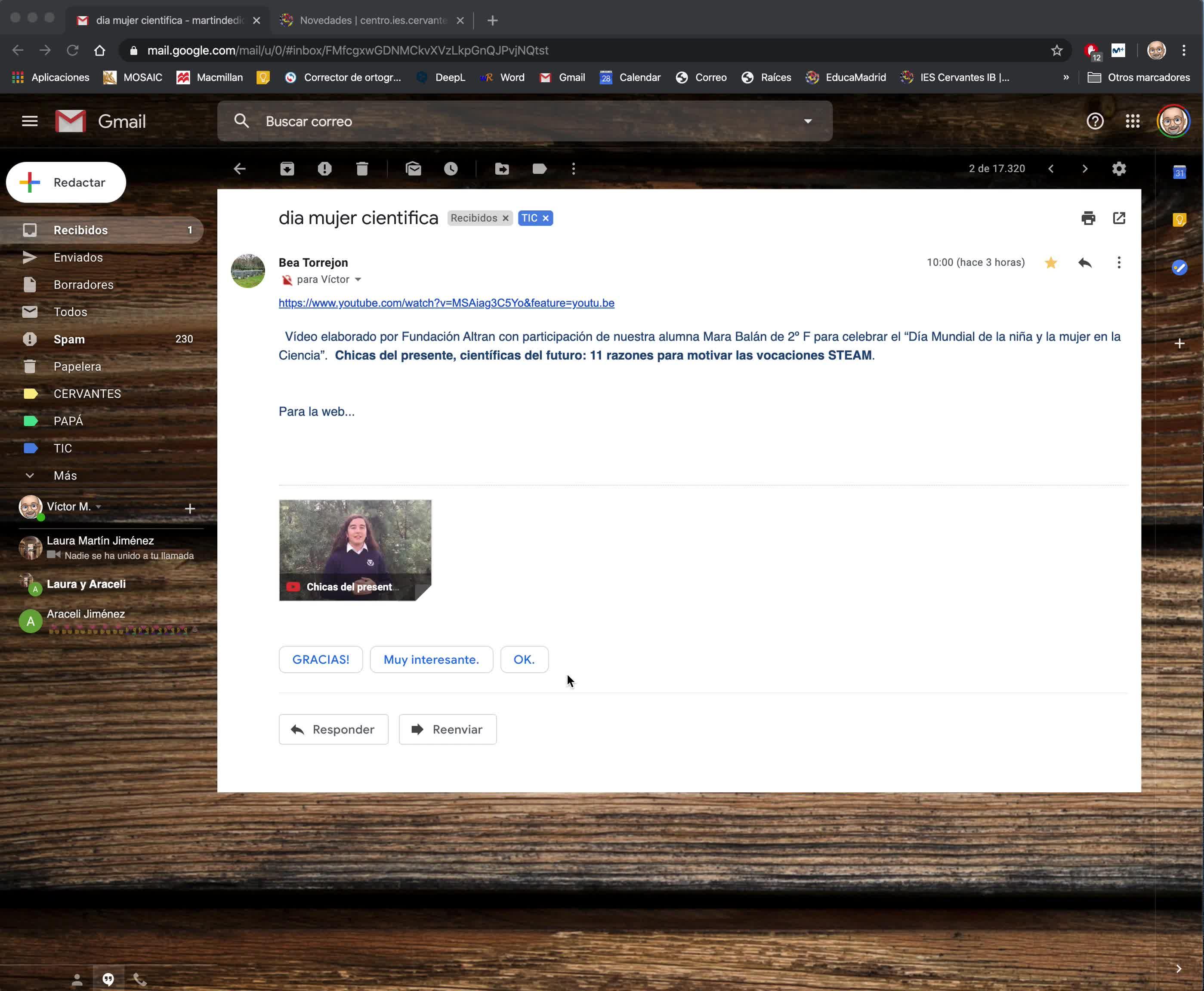Image resolution: width=1204 pixels, height=991 pixels.
Task: Toggle the star on Bea Torrejon's message
Action: point(1051,263)
